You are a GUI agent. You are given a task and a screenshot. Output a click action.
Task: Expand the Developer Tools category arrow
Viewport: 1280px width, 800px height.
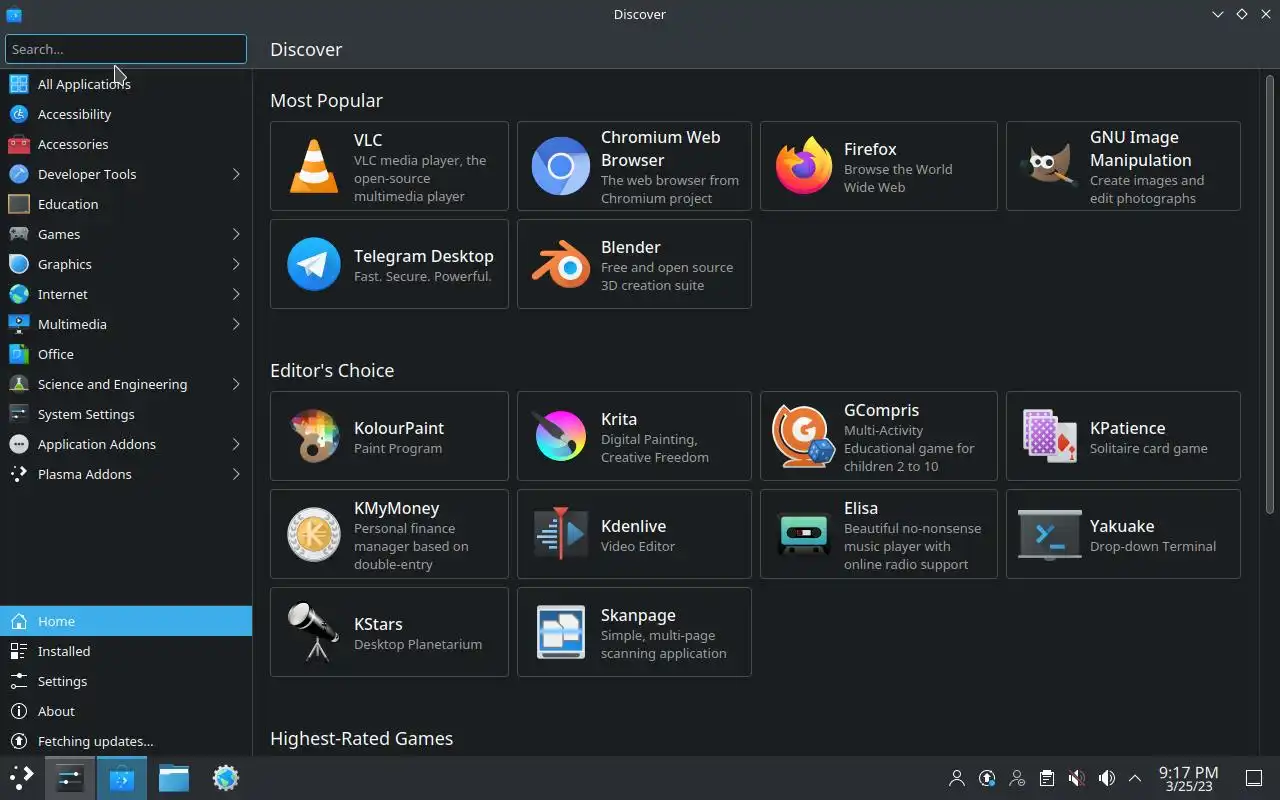[x=236, y=174]
